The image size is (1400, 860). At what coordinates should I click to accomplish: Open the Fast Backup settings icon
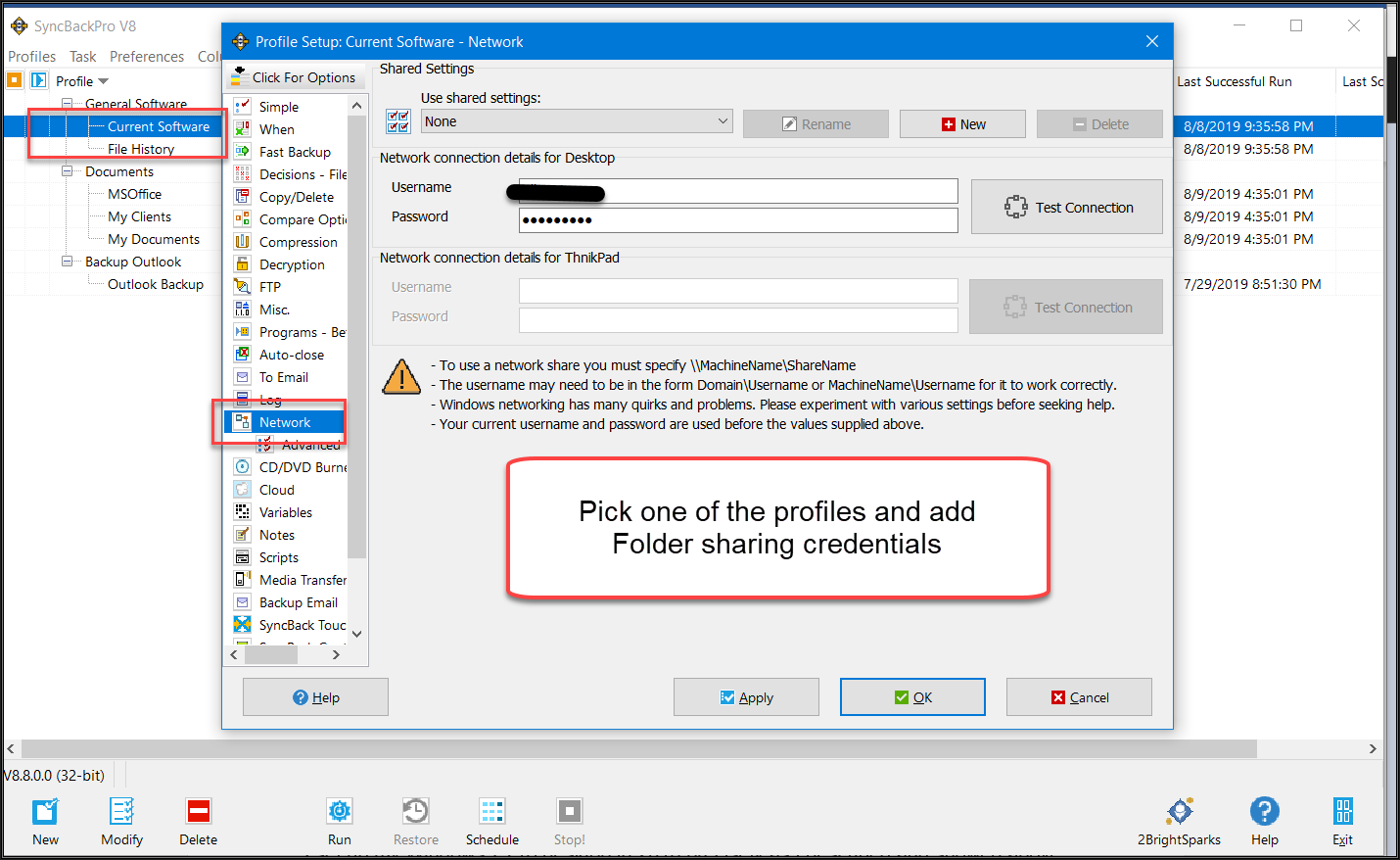coord(242,151)
